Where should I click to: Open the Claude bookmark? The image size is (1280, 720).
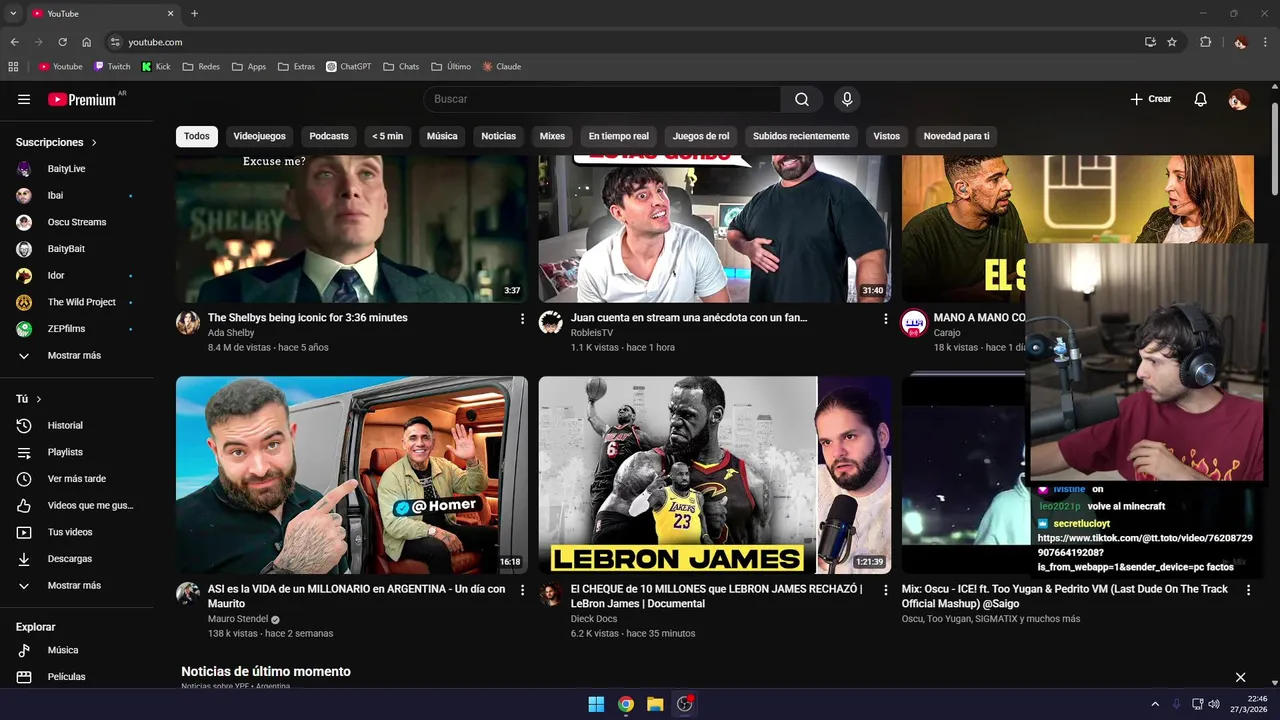pos(502,67)
